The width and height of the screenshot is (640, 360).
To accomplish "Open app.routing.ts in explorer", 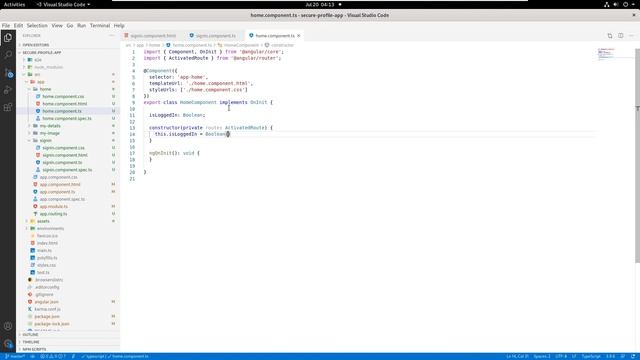I will point(53,214).
